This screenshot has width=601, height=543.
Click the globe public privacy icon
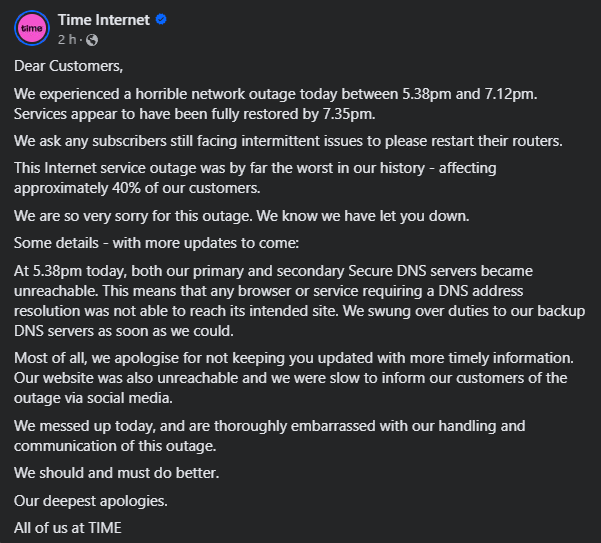tap(92, 40)
